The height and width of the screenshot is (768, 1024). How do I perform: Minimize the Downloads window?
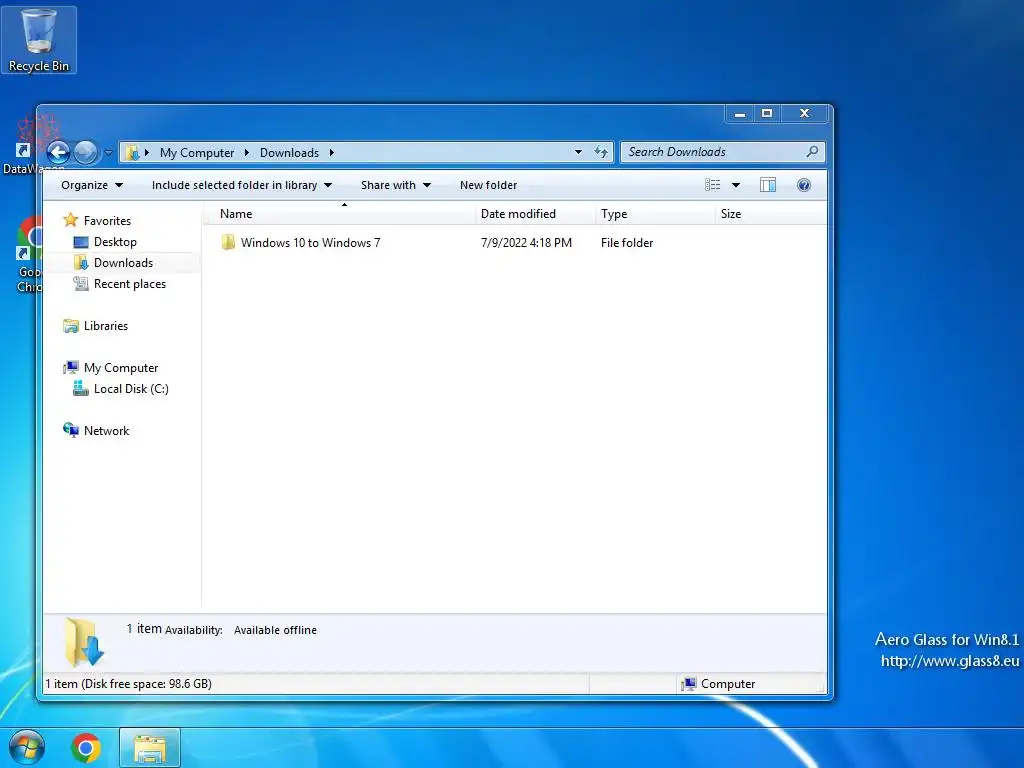tap(739, 114)
